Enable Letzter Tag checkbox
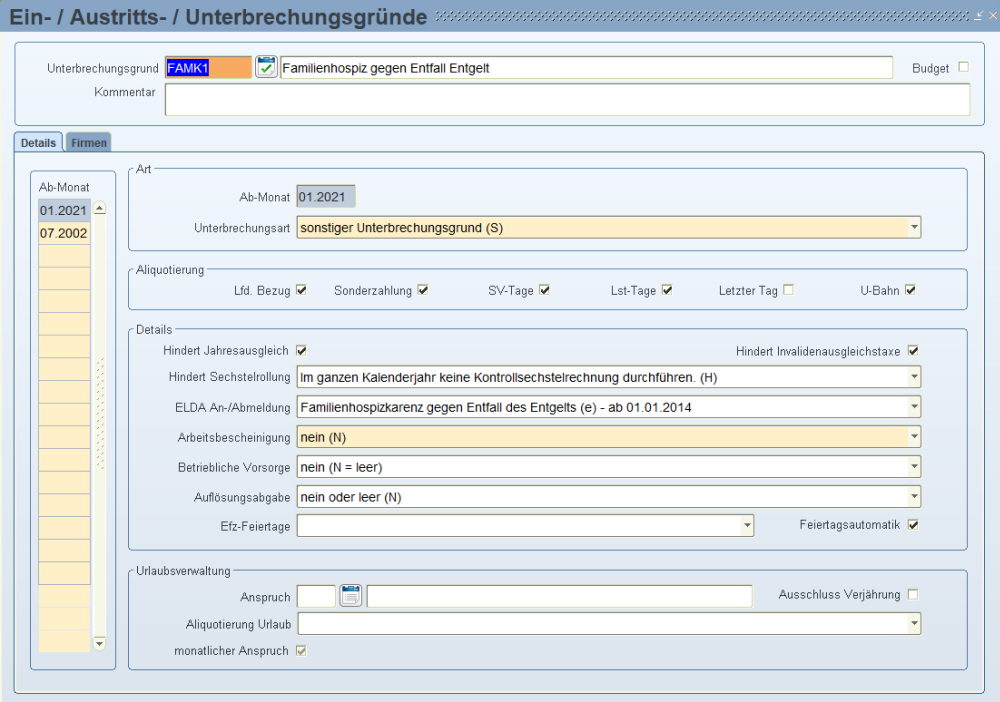 [788, 290]
